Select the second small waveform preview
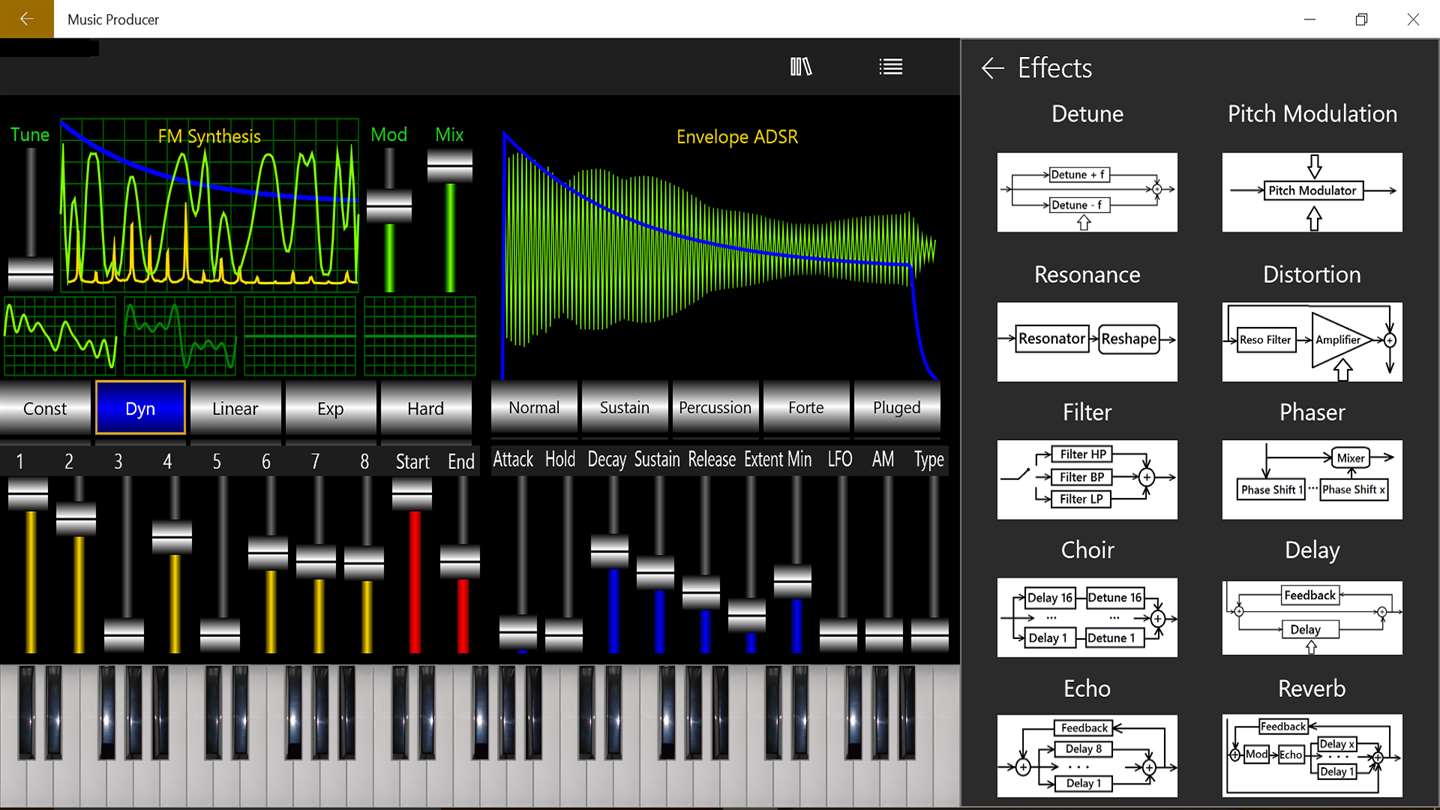Viewport: 1440px width, 810px height. tap(180, 336)
